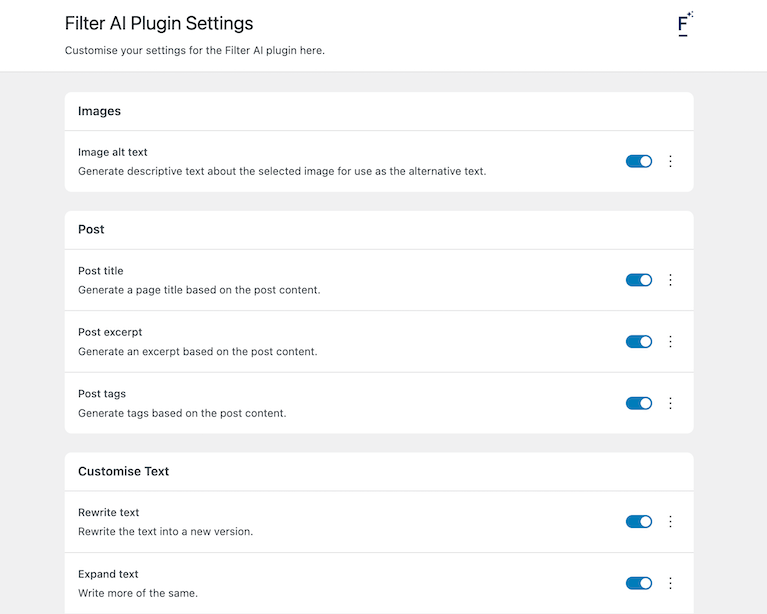Image resolution: width=767 pixels, height=614 pixels.
Task: Click the Post title label
Action: pyautogui.click(x=101, y=271)
